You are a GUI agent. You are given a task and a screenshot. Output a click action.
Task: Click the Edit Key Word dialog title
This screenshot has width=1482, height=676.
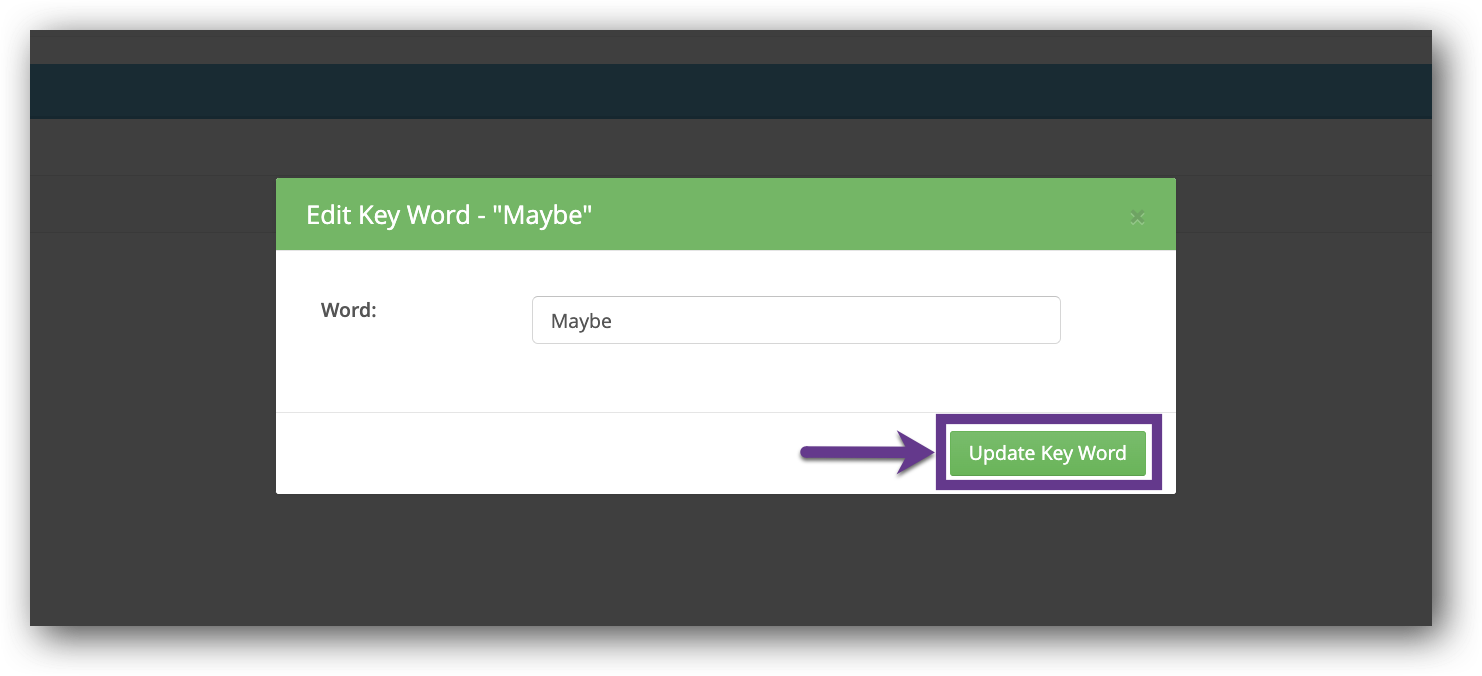coord(449,215)
